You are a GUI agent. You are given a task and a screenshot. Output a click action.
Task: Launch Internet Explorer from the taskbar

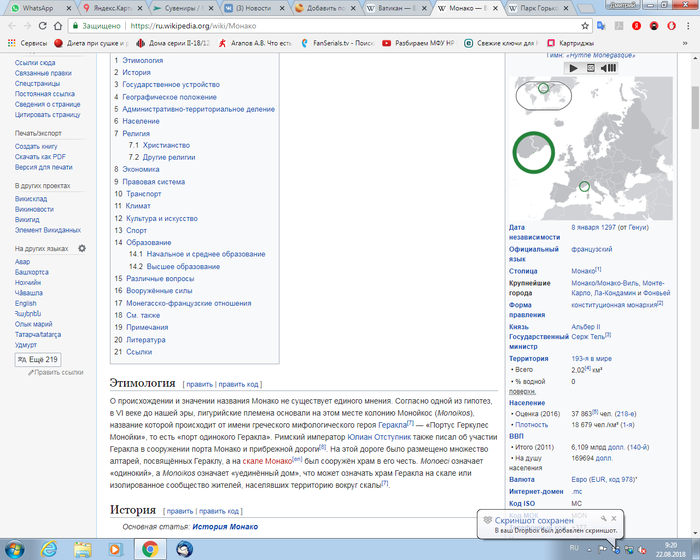click(47, 548)
